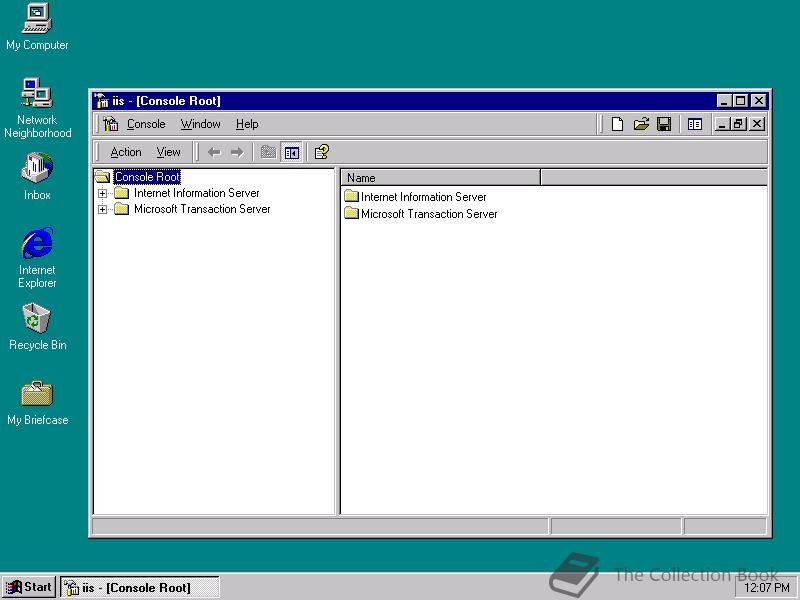Click the Start button on the taskbar
This screenshot has height=600, width=800.
click(29, 587)
